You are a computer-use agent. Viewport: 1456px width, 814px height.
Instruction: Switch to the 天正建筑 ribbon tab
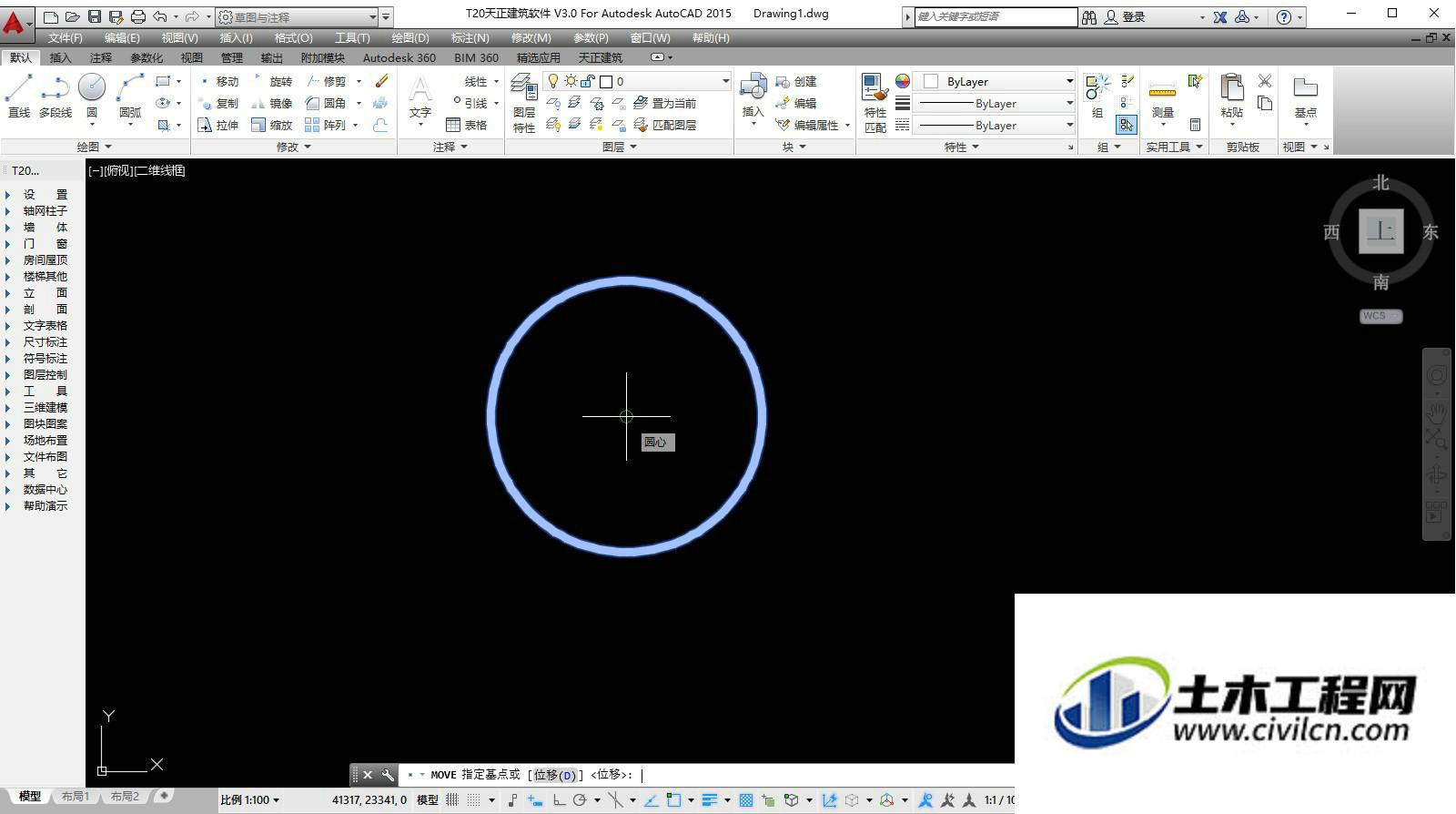pos(601,57)
